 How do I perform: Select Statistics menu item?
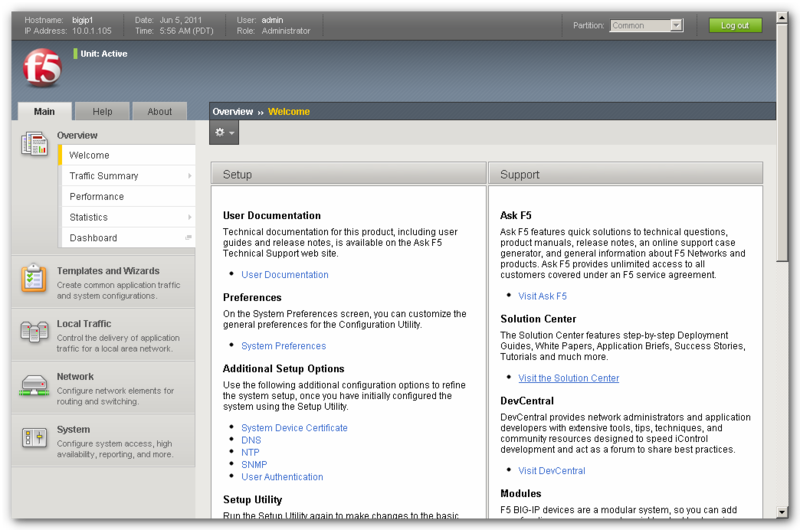tap(128, 217)
